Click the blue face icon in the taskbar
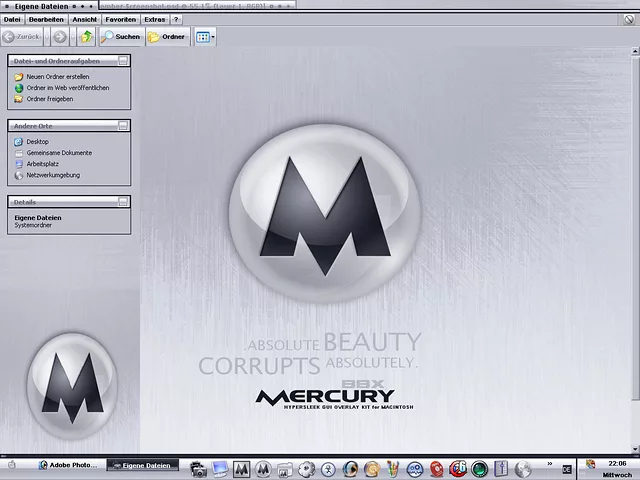The height and width of the screenshot is (480, 640). tap(415, 469)
